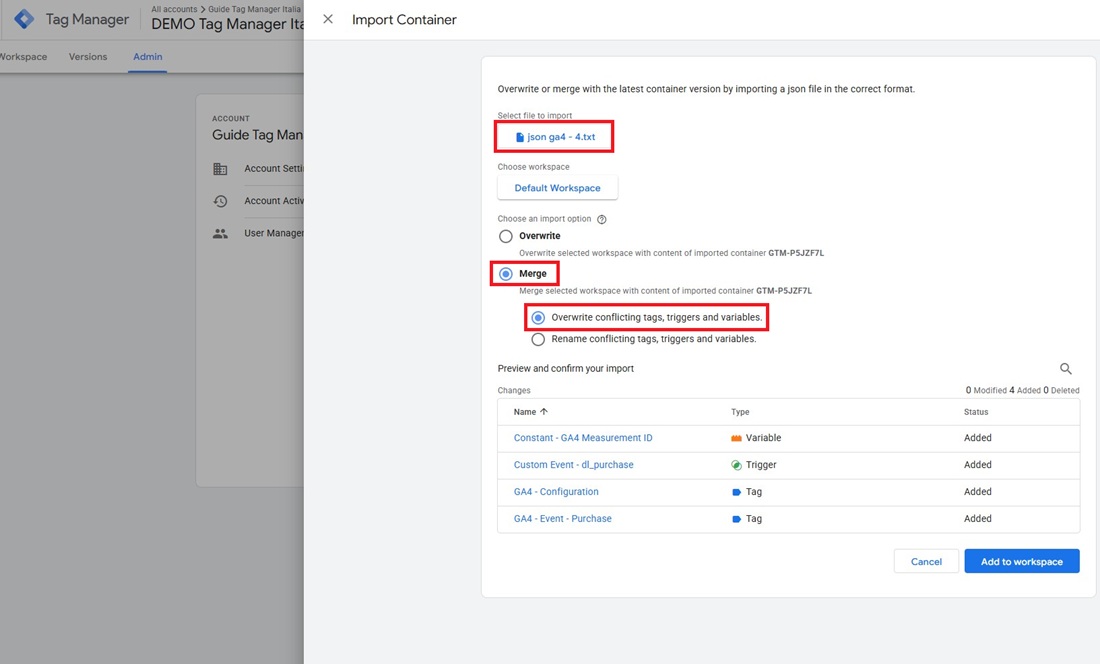Open GA4 - Configuration link

click(x=556, y=492)
